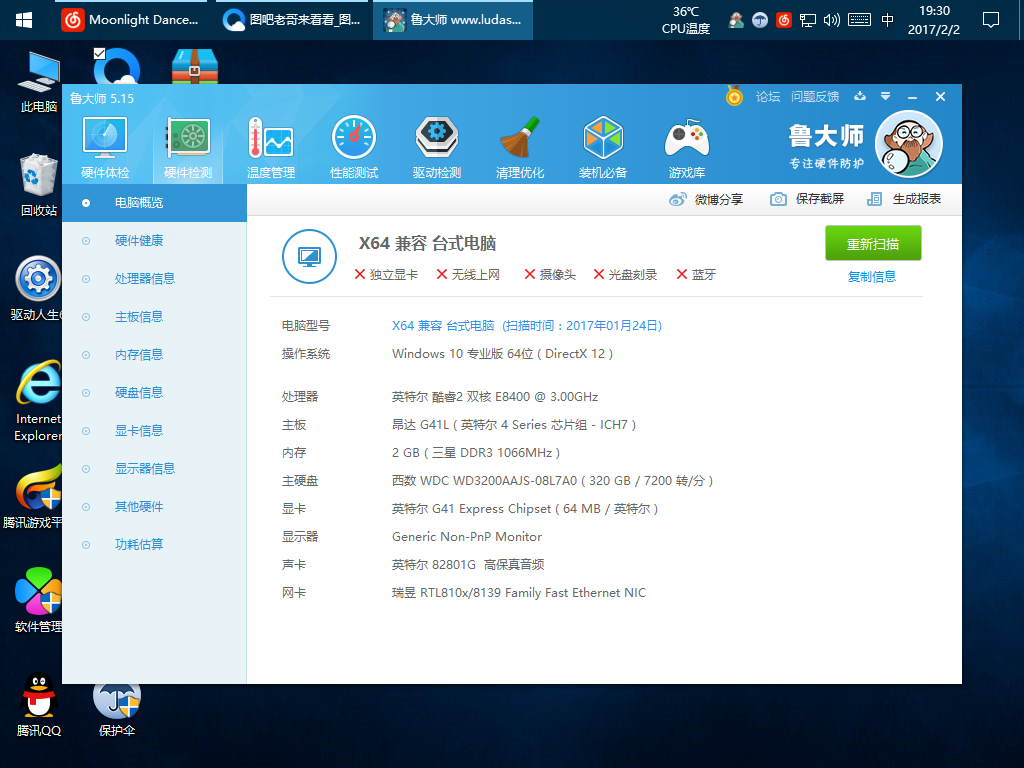Click the gold medal icon in title bar
1024x768 pixels.
[735, 97]
